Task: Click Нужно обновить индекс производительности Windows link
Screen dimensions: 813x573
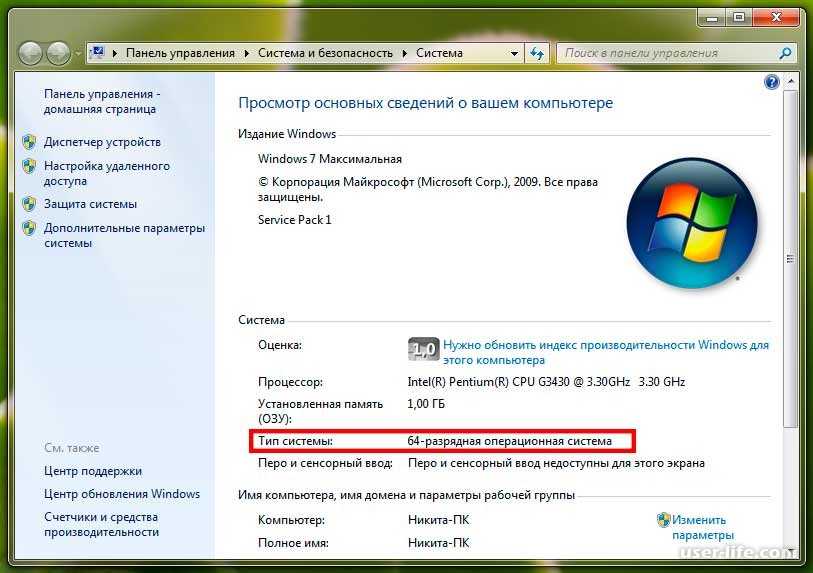Action: (x=606, y=352)
